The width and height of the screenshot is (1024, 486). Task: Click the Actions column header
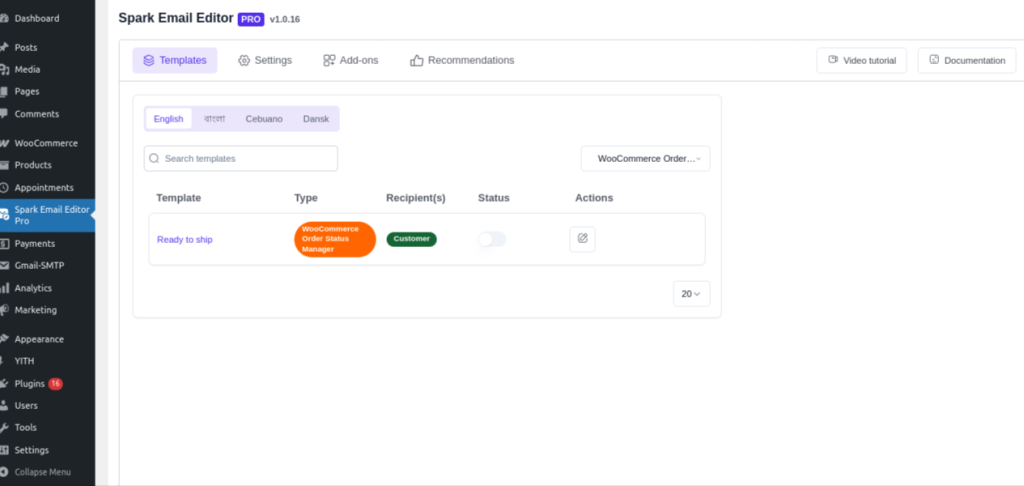pos(594,197)
